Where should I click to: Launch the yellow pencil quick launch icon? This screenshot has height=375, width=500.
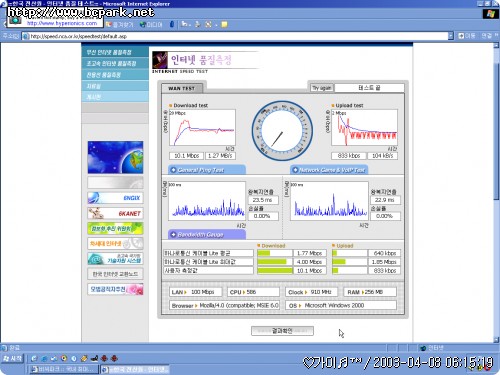84,359
